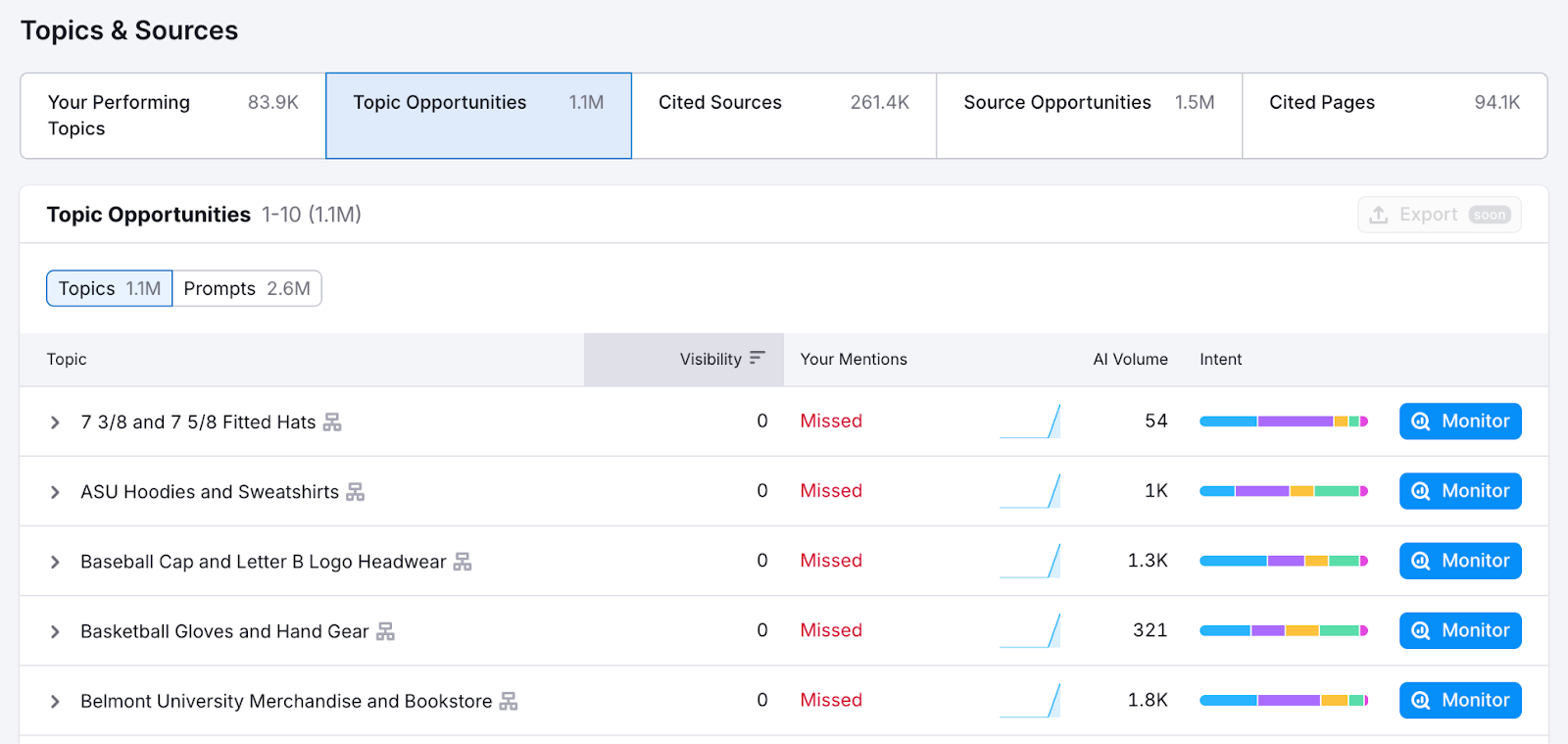The width and height of the screenshot is (1568, 744).
Task: Expand the 7 3/8 and 7 5/8 Fitted Hats row
Action: click(55, 422)
